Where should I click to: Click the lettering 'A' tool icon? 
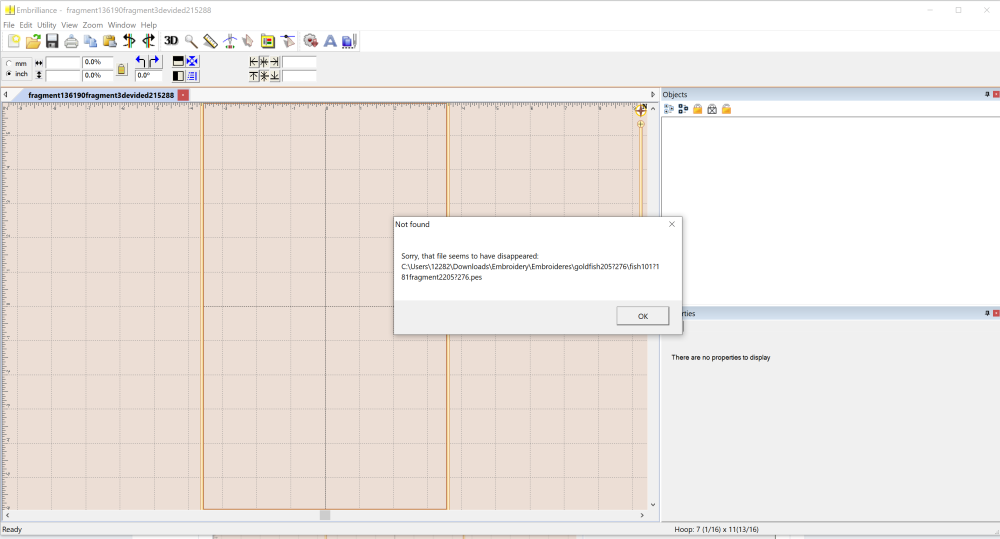(329, 41)
